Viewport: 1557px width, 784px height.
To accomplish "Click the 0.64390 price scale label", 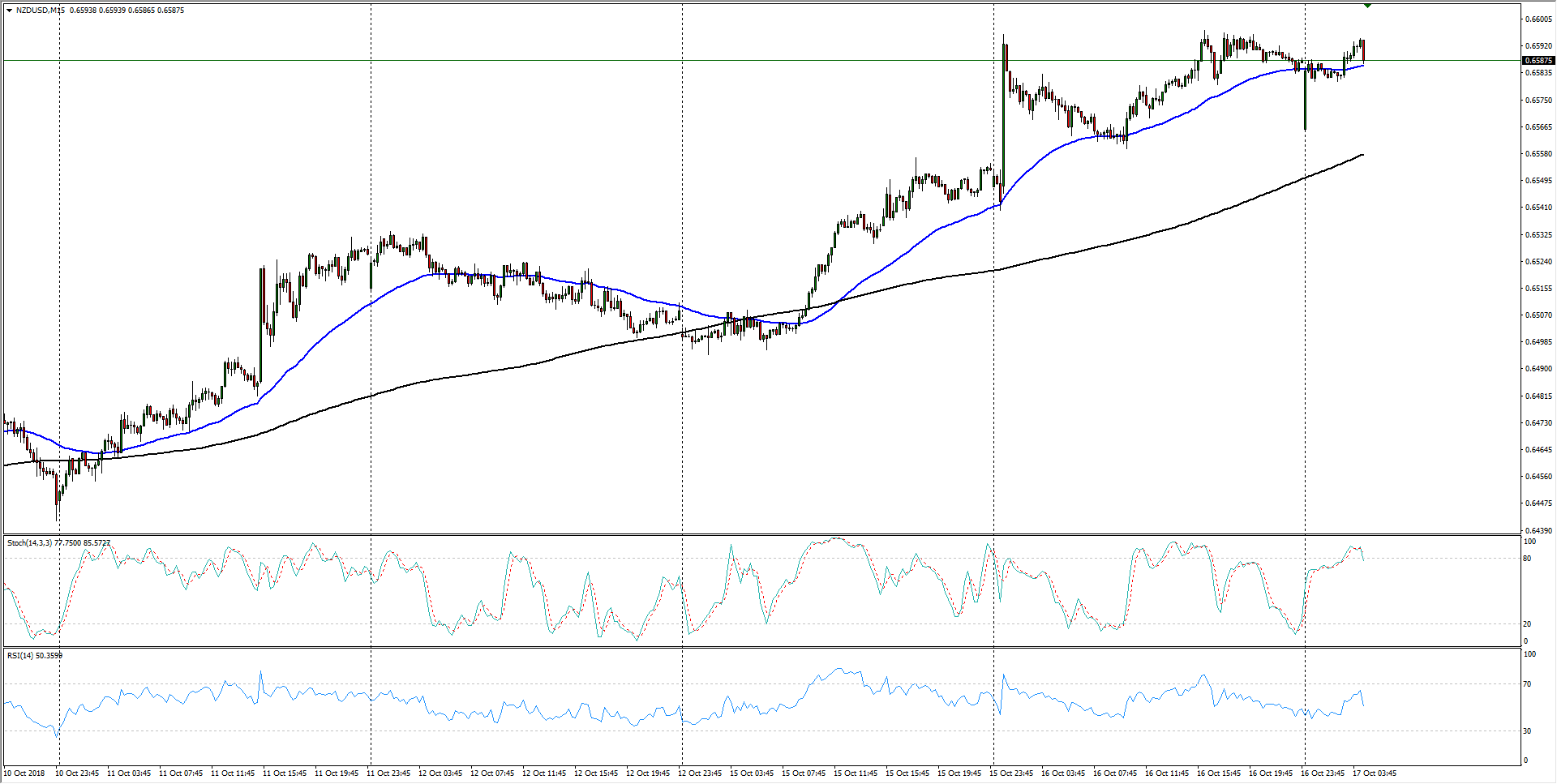I will click(x=1538, y=530).
